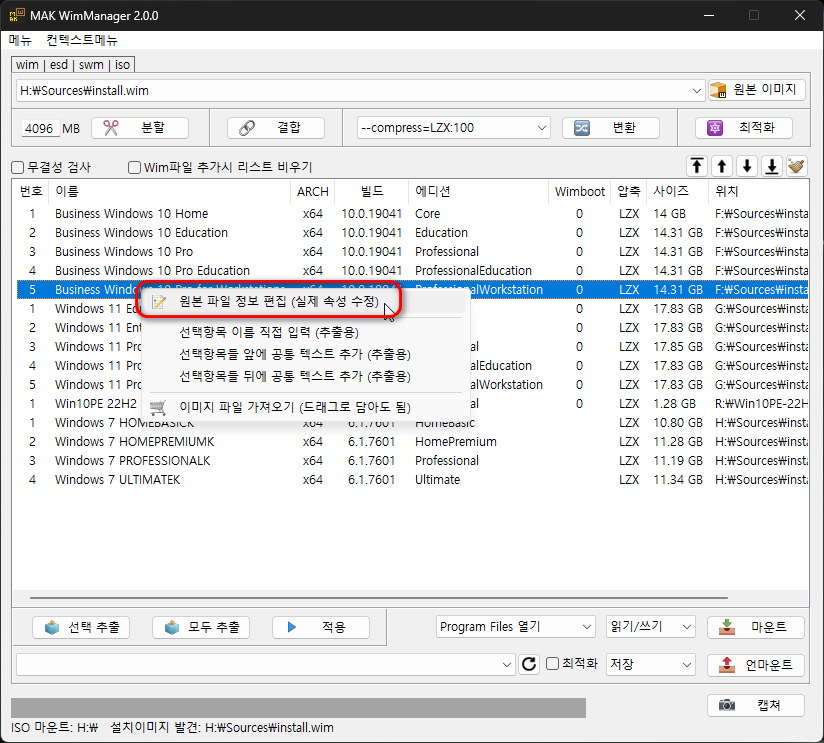
Task: Open the 메뉴 menu
Action: 20,40
